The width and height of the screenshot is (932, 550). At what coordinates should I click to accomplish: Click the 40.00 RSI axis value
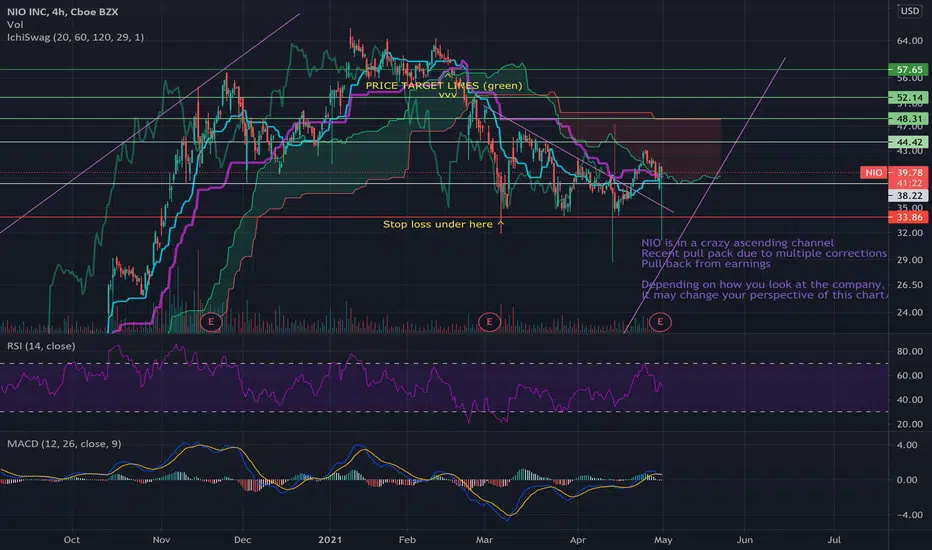909,400
